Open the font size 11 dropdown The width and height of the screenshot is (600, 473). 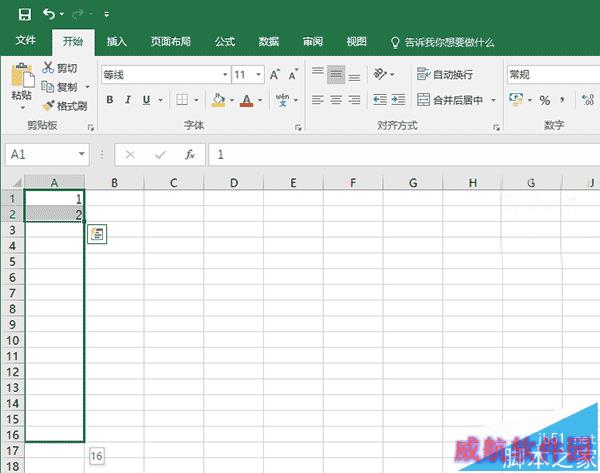(x=259, y=75)
